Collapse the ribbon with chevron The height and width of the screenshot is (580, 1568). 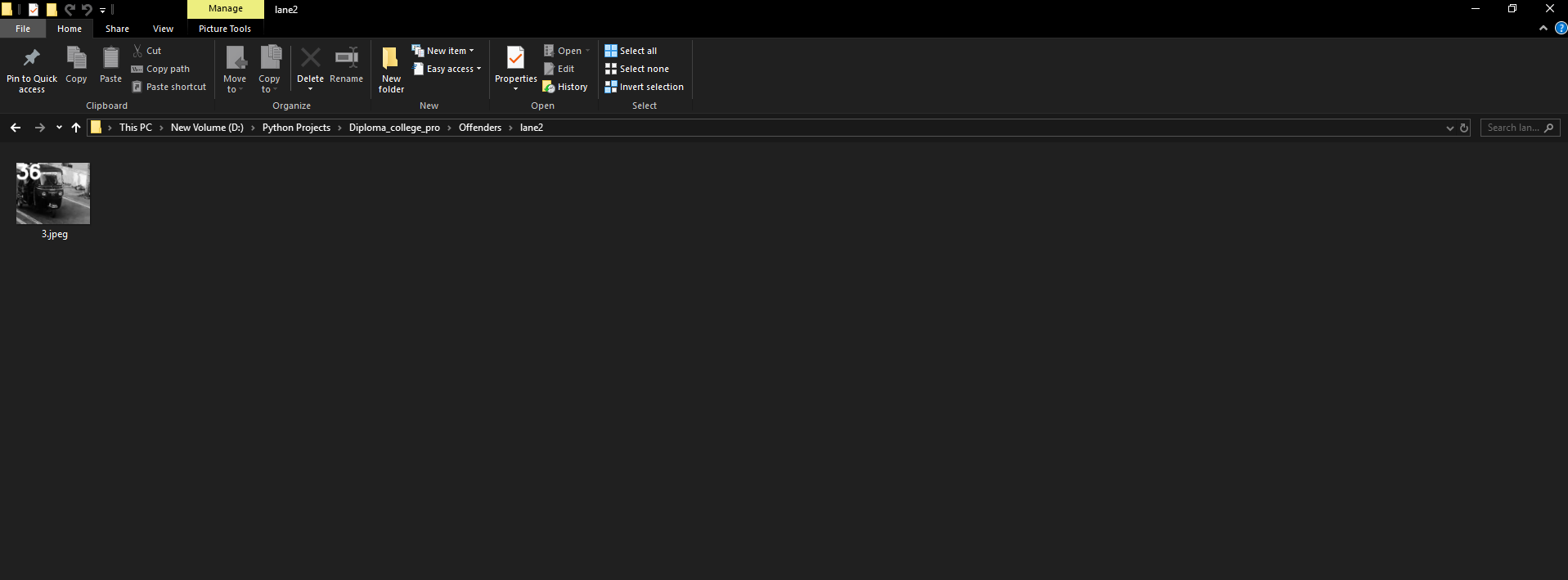1543,28
